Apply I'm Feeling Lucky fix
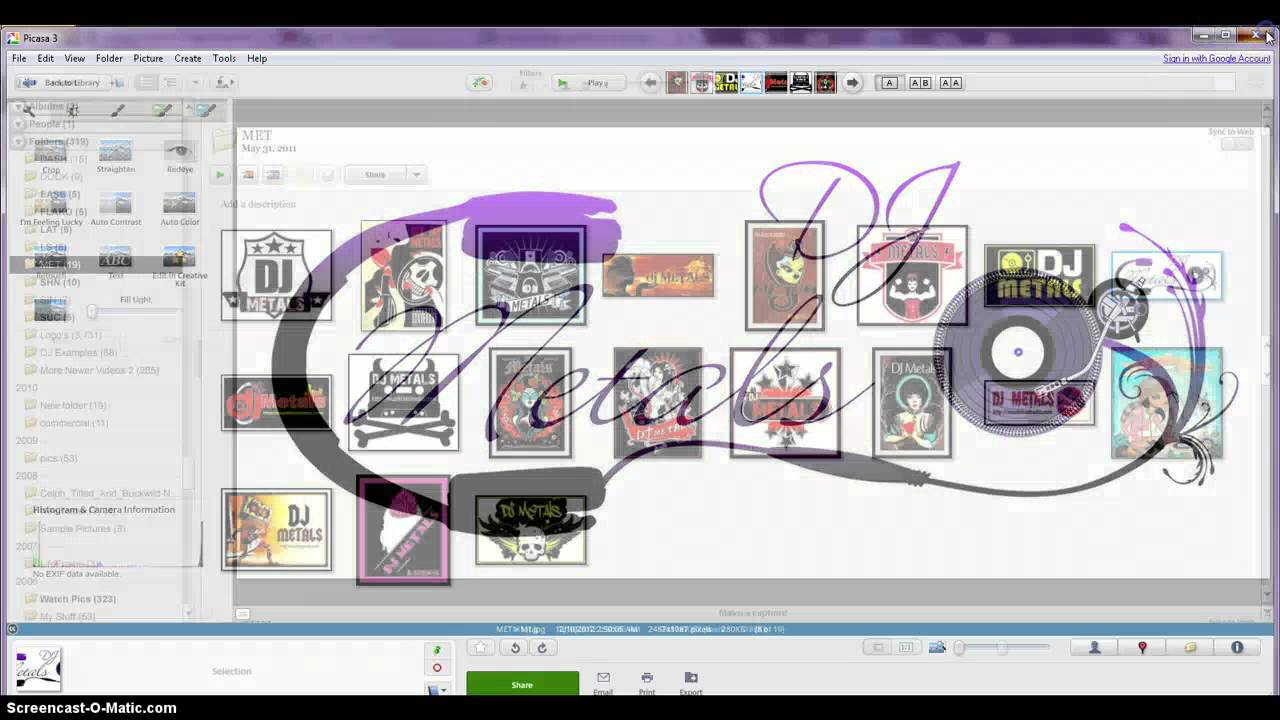 pos(51,209)
